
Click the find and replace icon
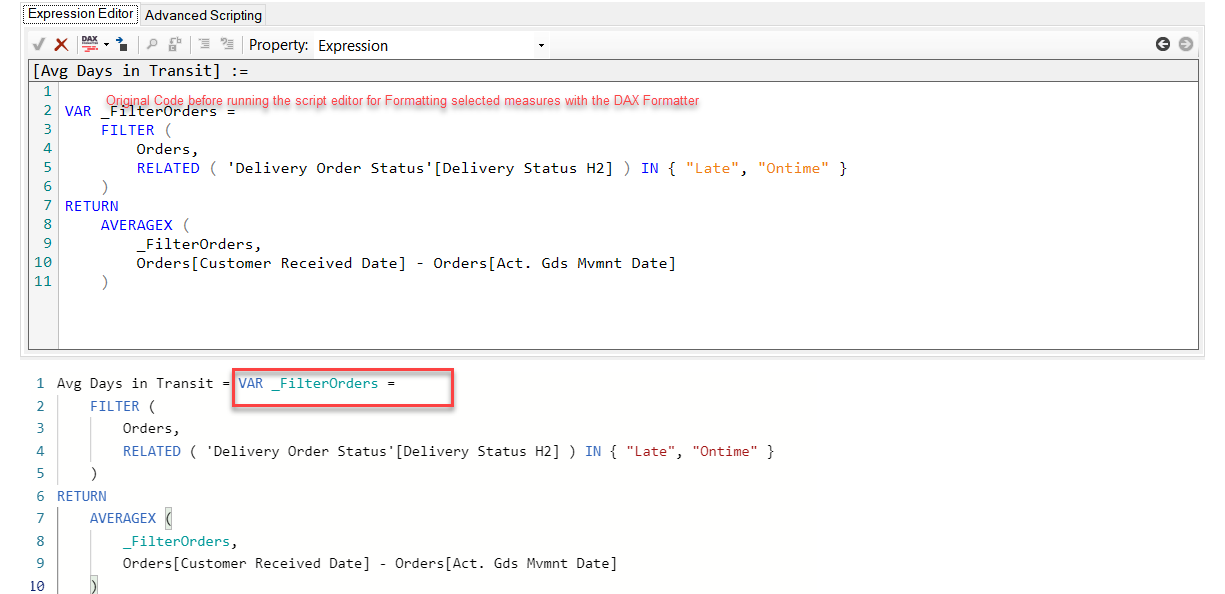pyautogui.click(x=175, y=44)
